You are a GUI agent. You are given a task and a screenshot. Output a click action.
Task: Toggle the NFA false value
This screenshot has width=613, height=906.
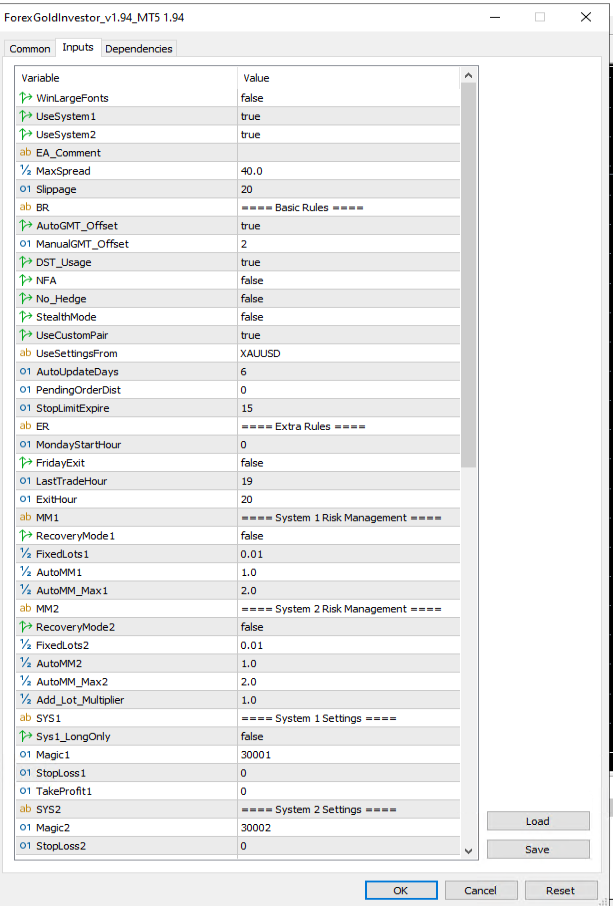[x=252, y=280]
